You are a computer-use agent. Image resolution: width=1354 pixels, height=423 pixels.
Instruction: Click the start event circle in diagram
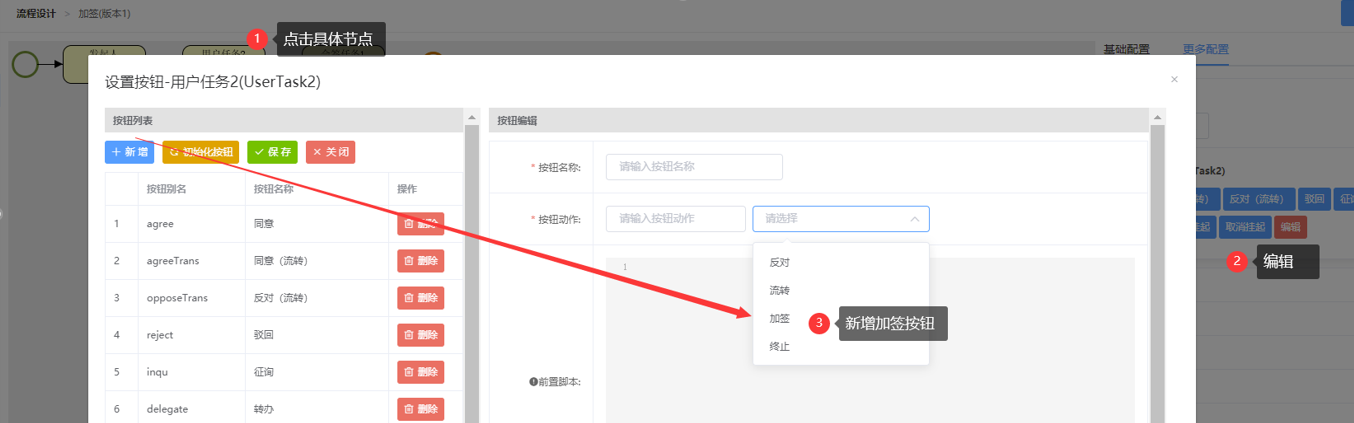(x=26, y=63)
